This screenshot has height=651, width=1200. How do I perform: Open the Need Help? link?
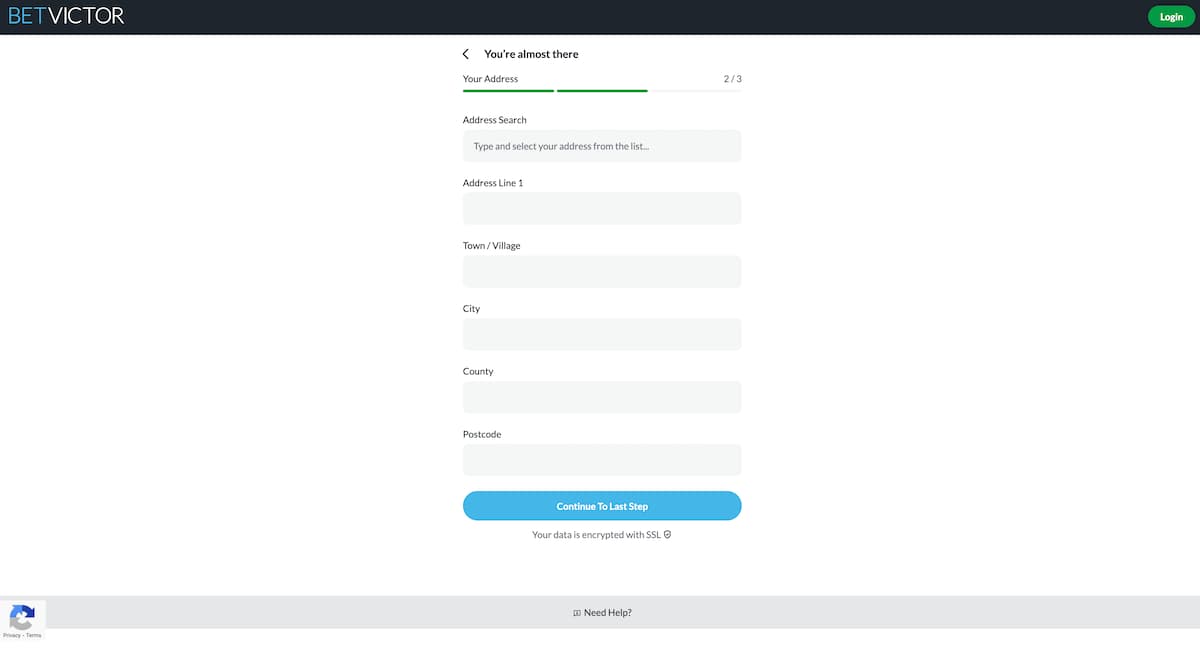click(x=608, y=613)
